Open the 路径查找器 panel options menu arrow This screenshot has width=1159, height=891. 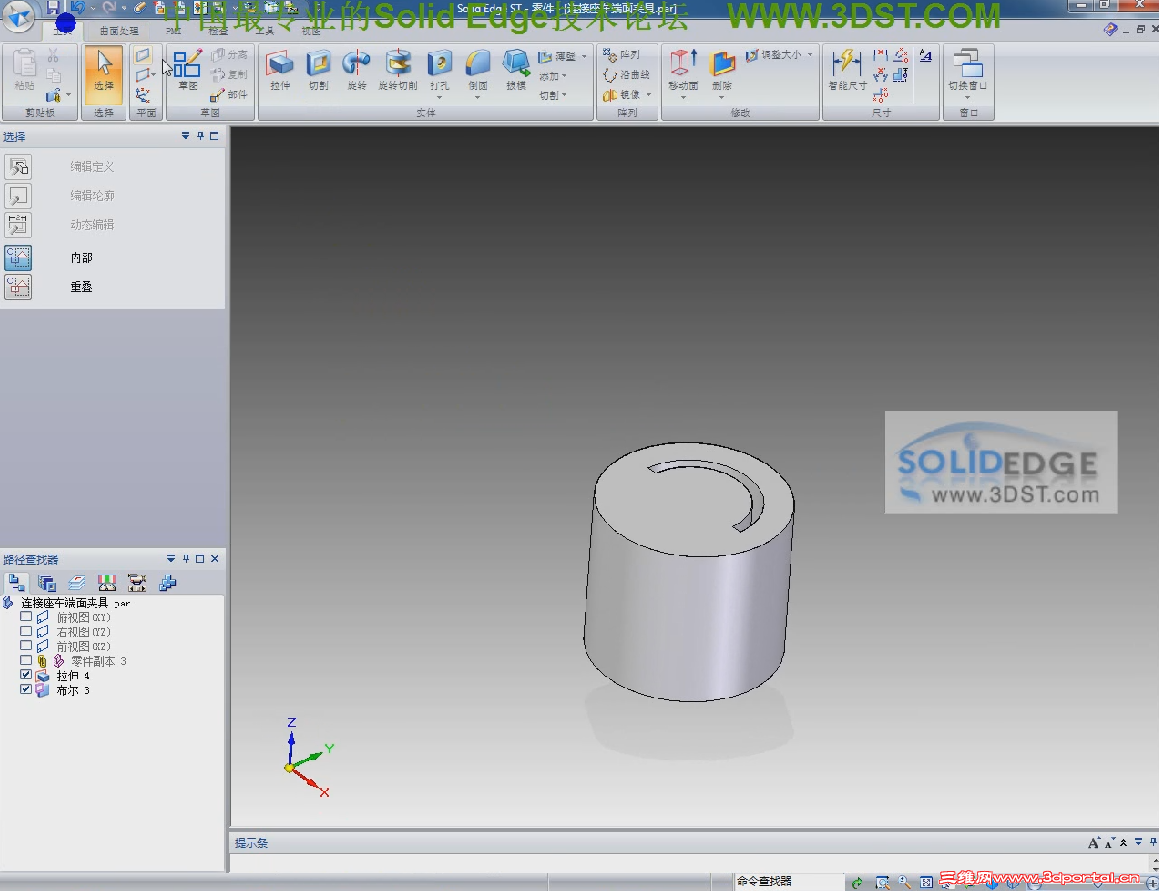point(171,559)
